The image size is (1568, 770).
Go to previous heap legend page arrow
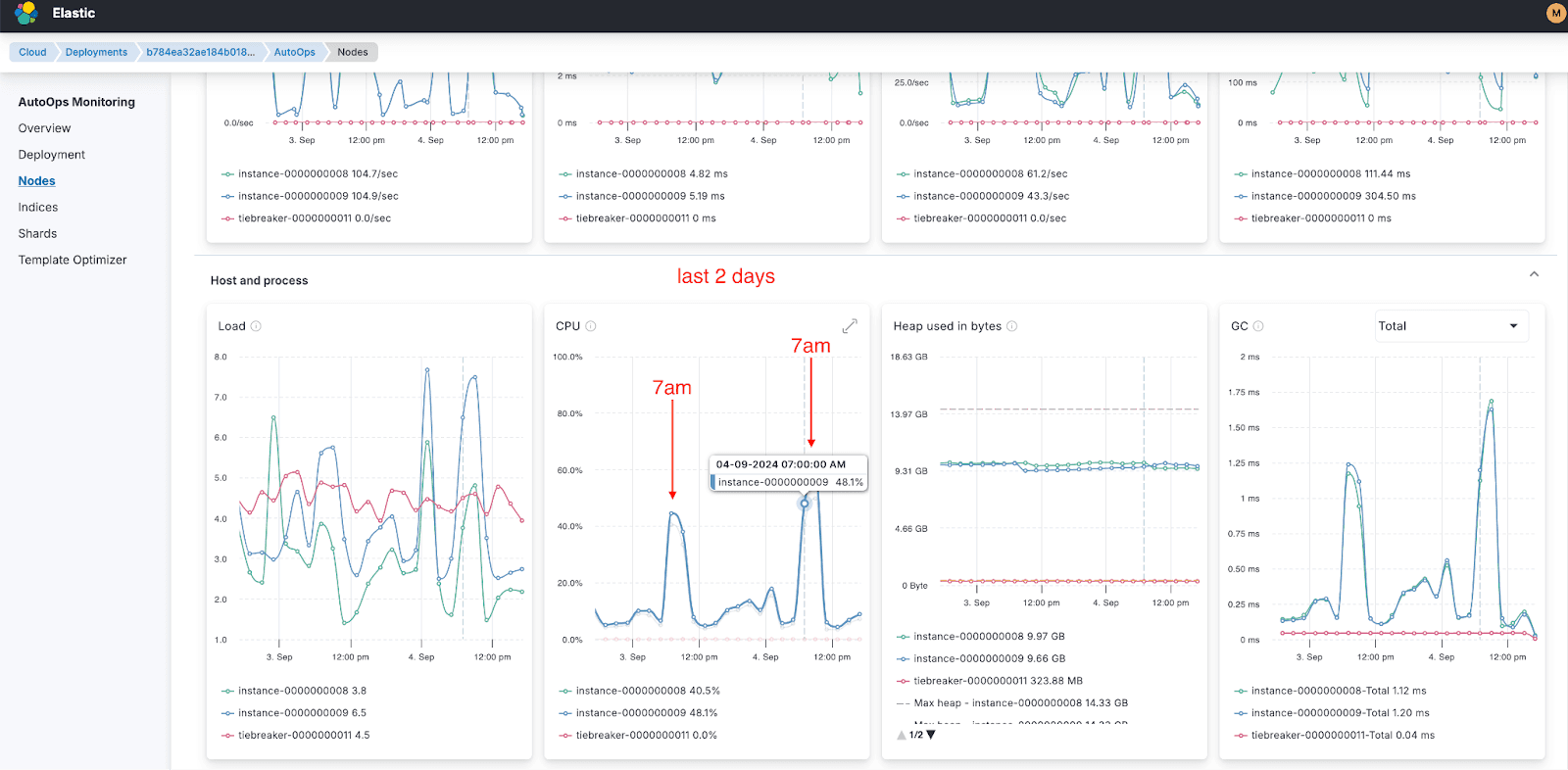click(x=902, y=735)
